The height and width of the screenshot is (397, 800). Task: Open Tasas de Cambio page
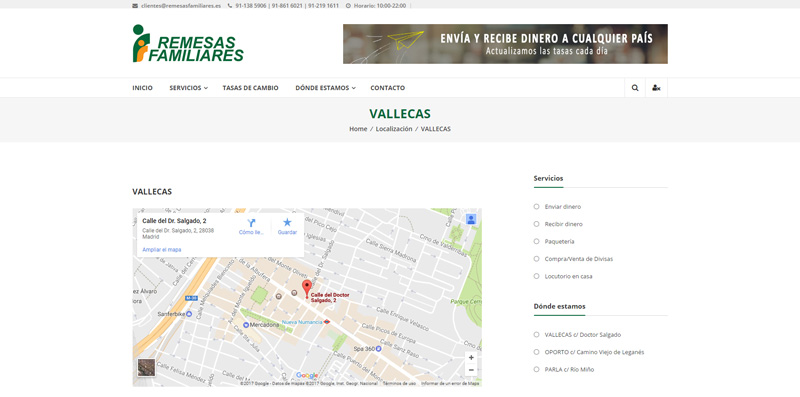(x=251, y=88)
